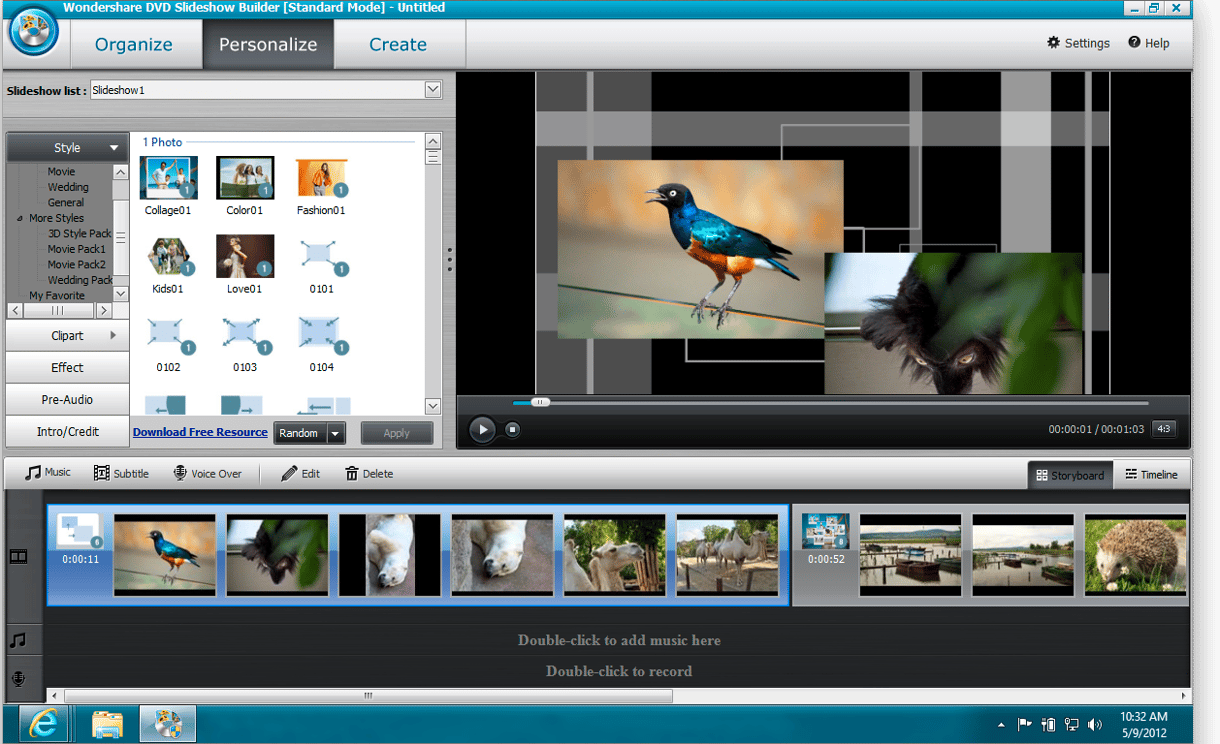Collapse the More Styles tree node
Image resolution: width=1220 pixels, height=744 pixels.
tap(20, 218)
